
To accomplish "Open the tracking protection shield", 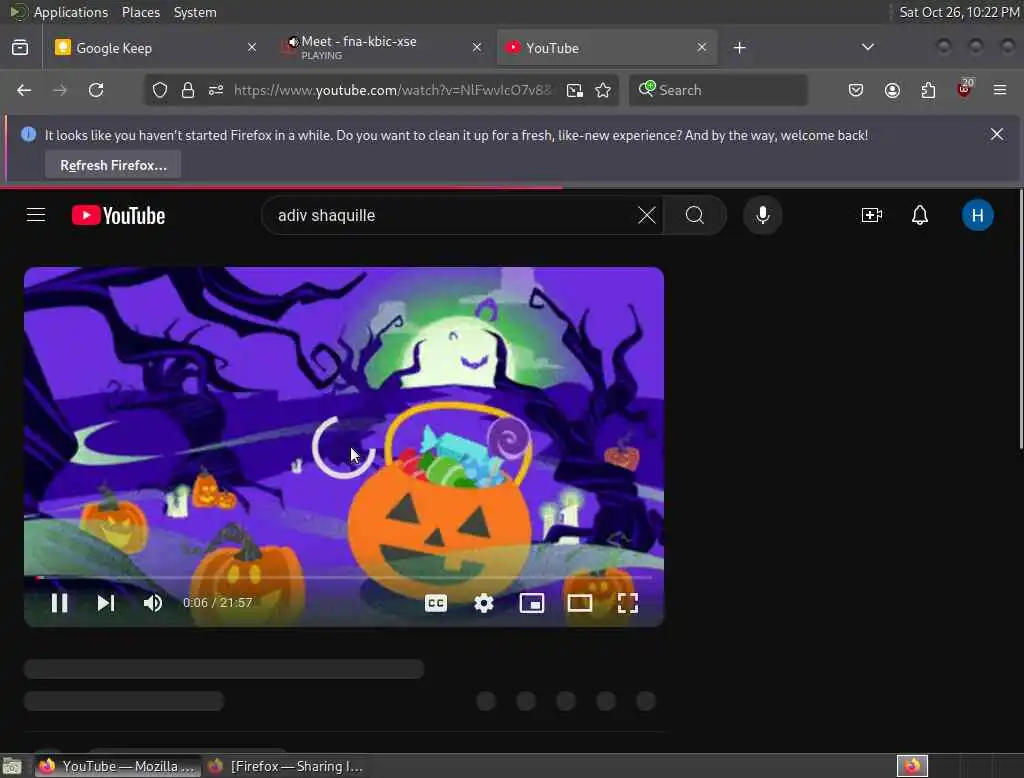I will [159, 90].
